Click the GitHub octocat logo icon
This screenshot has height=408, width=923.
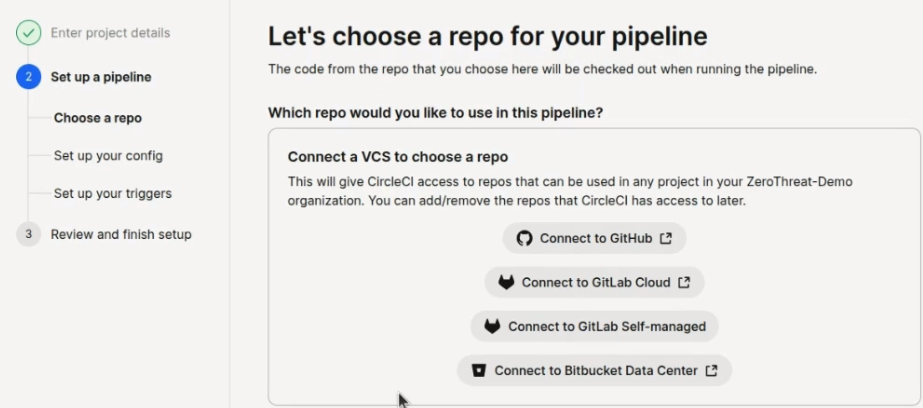(524, 238)
